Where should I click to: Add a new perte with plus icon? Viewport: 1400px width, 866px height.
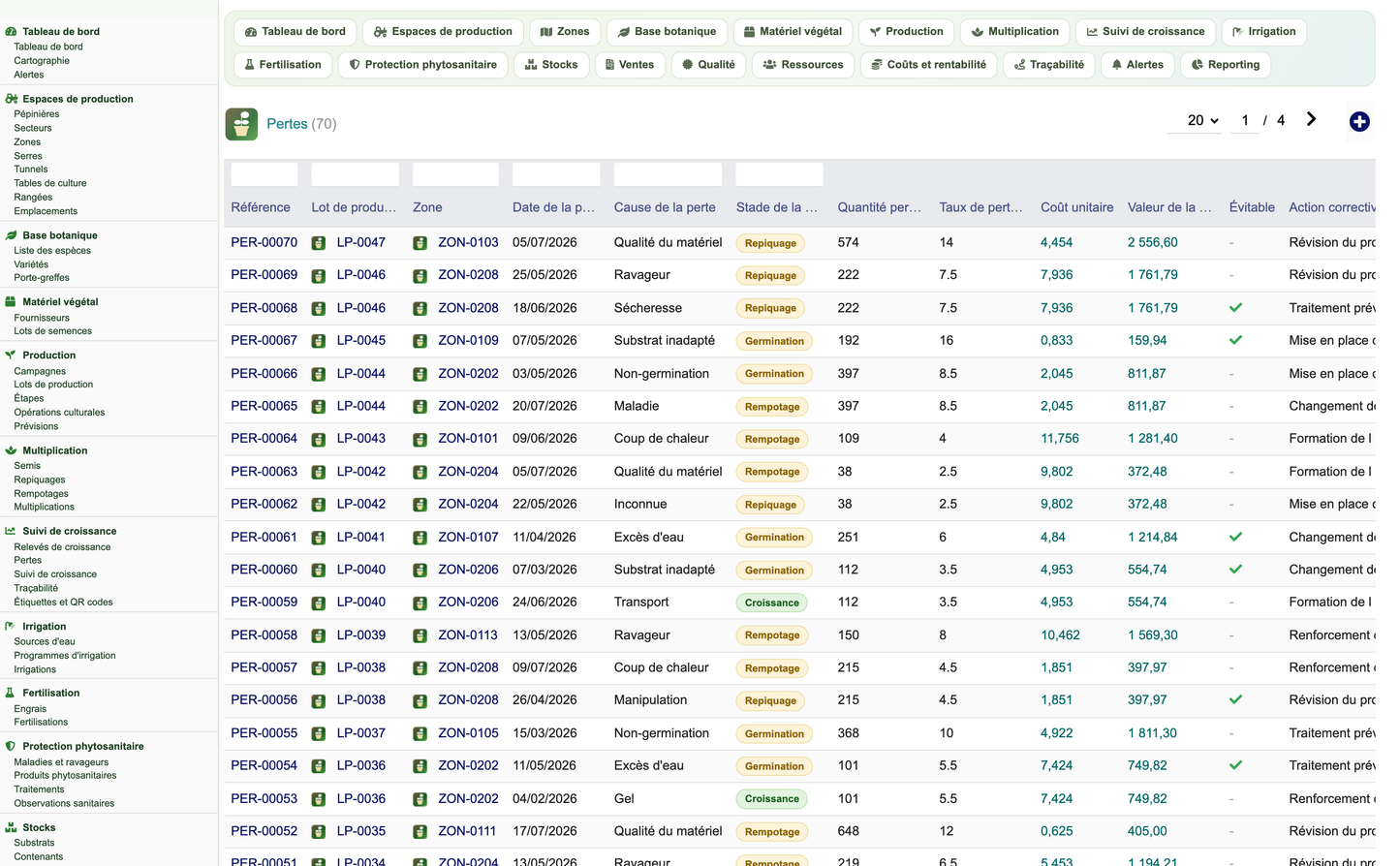pyautogui.click(x=1359, y=121)
